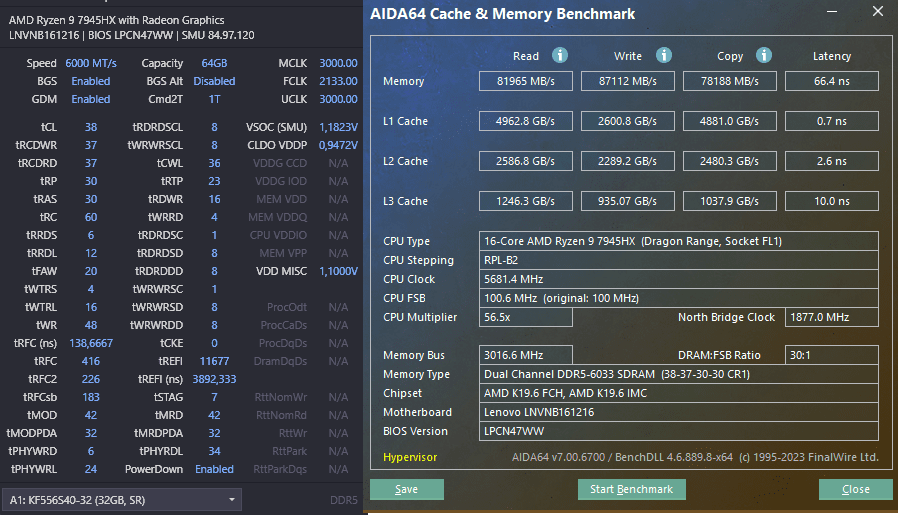The image size is (899, 515).
Task: Click the tCWL value 36
Action: click(214, 163)
